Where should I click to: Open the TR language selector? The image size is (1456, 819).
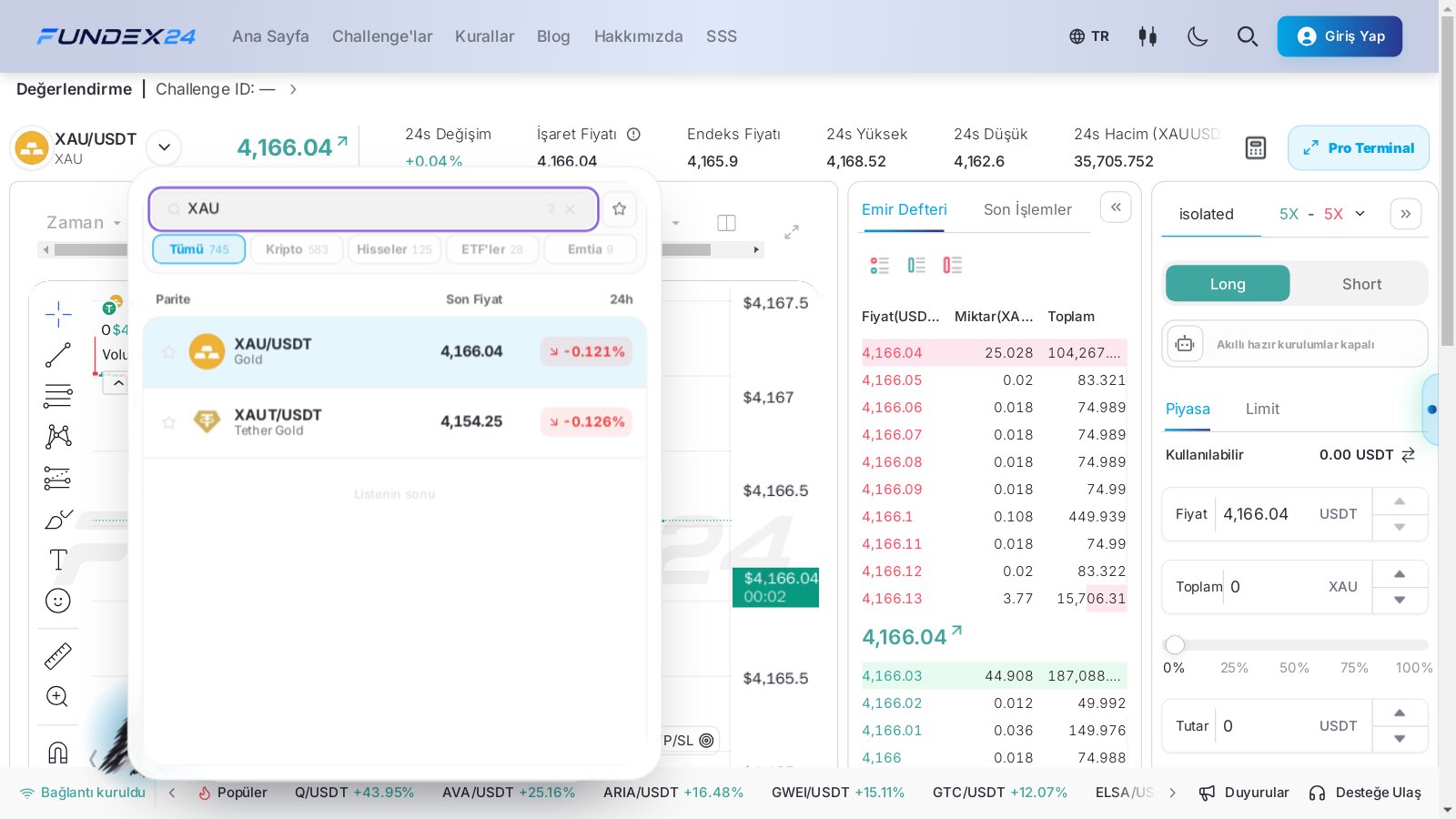coord(1089,36)
